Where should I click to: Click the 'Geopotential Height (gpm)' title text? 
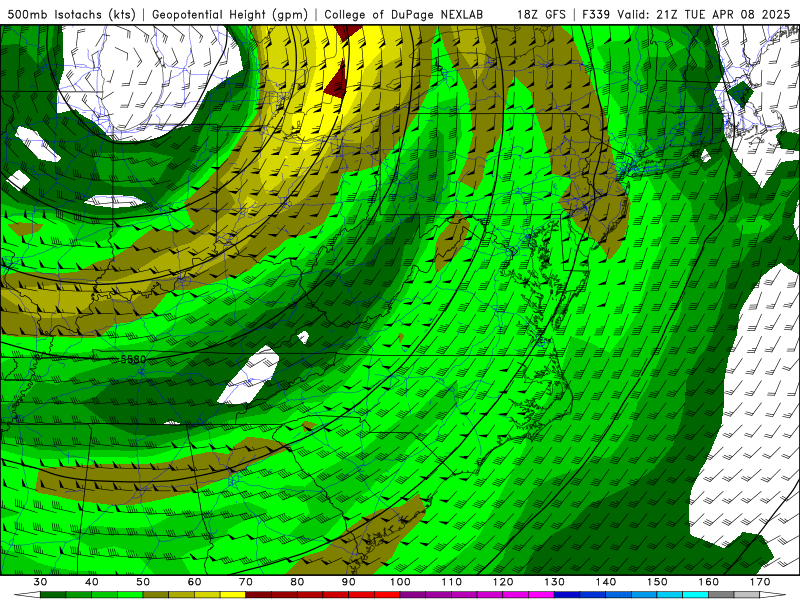tap(230, 15)
